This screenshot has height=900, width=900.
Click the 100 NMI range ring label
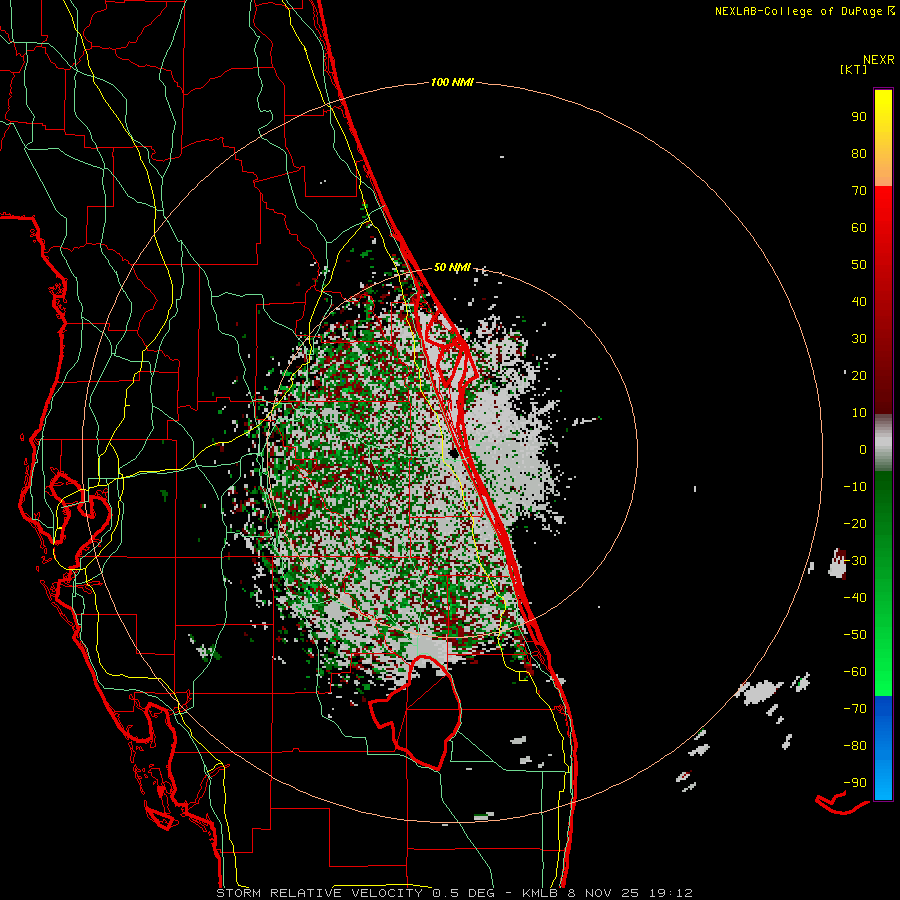click(x=452, y=82)
